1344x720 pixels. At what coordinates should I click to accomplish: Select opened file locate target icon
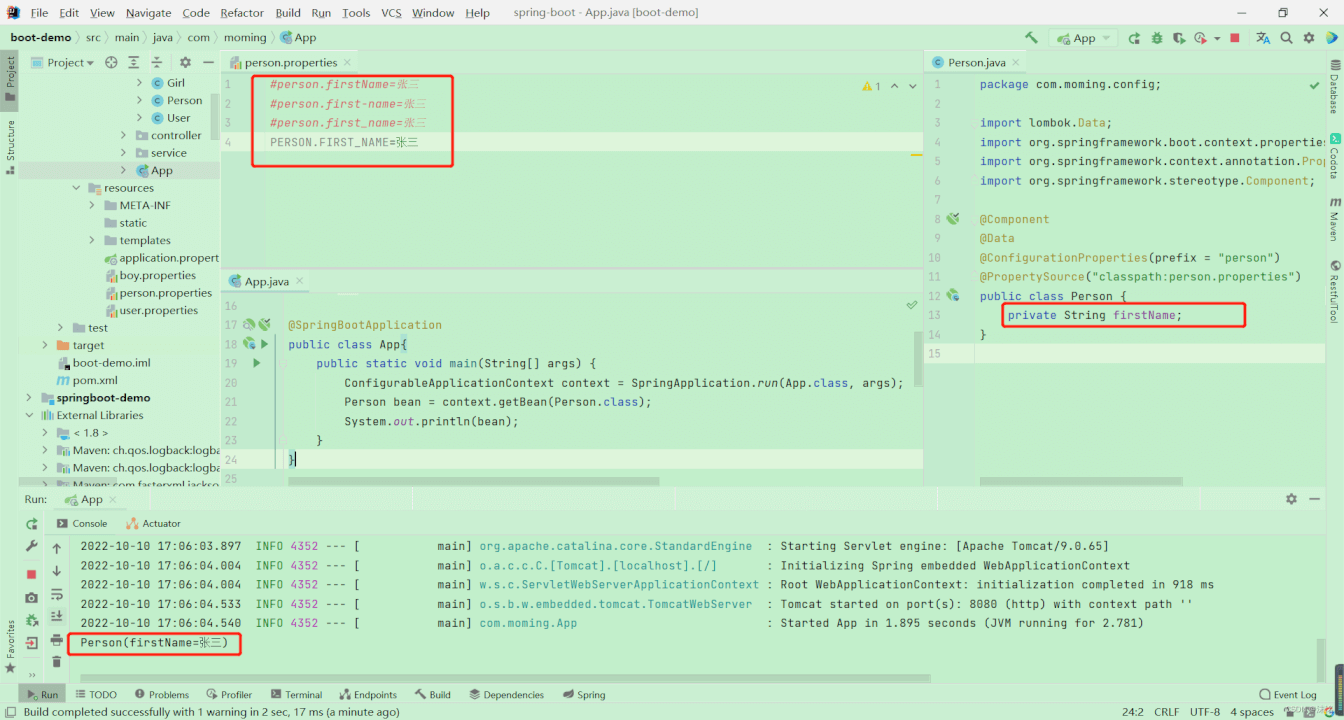[111, 62]
